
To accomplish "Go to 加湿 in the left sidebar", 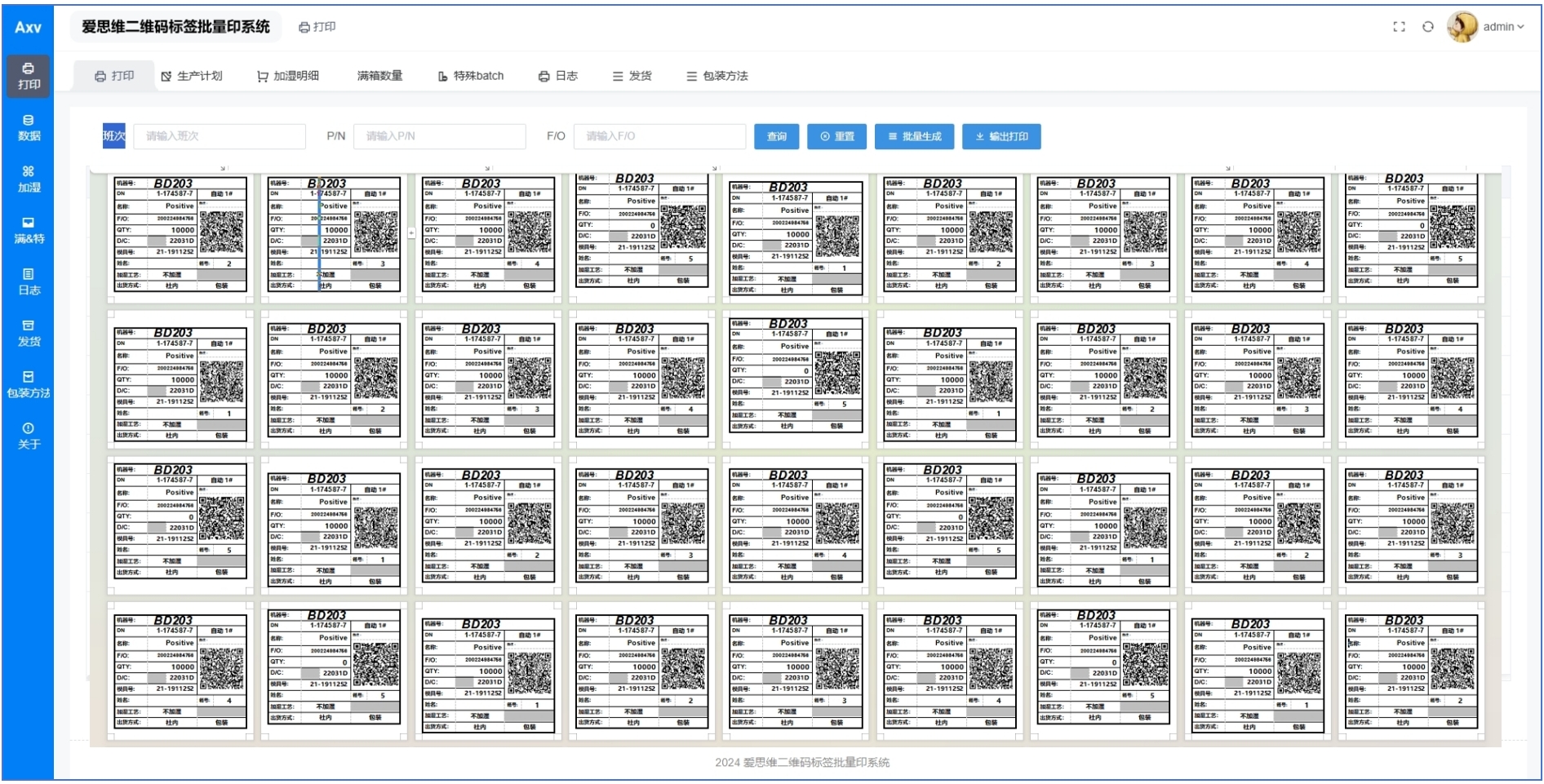I will [x=29, y=179].
